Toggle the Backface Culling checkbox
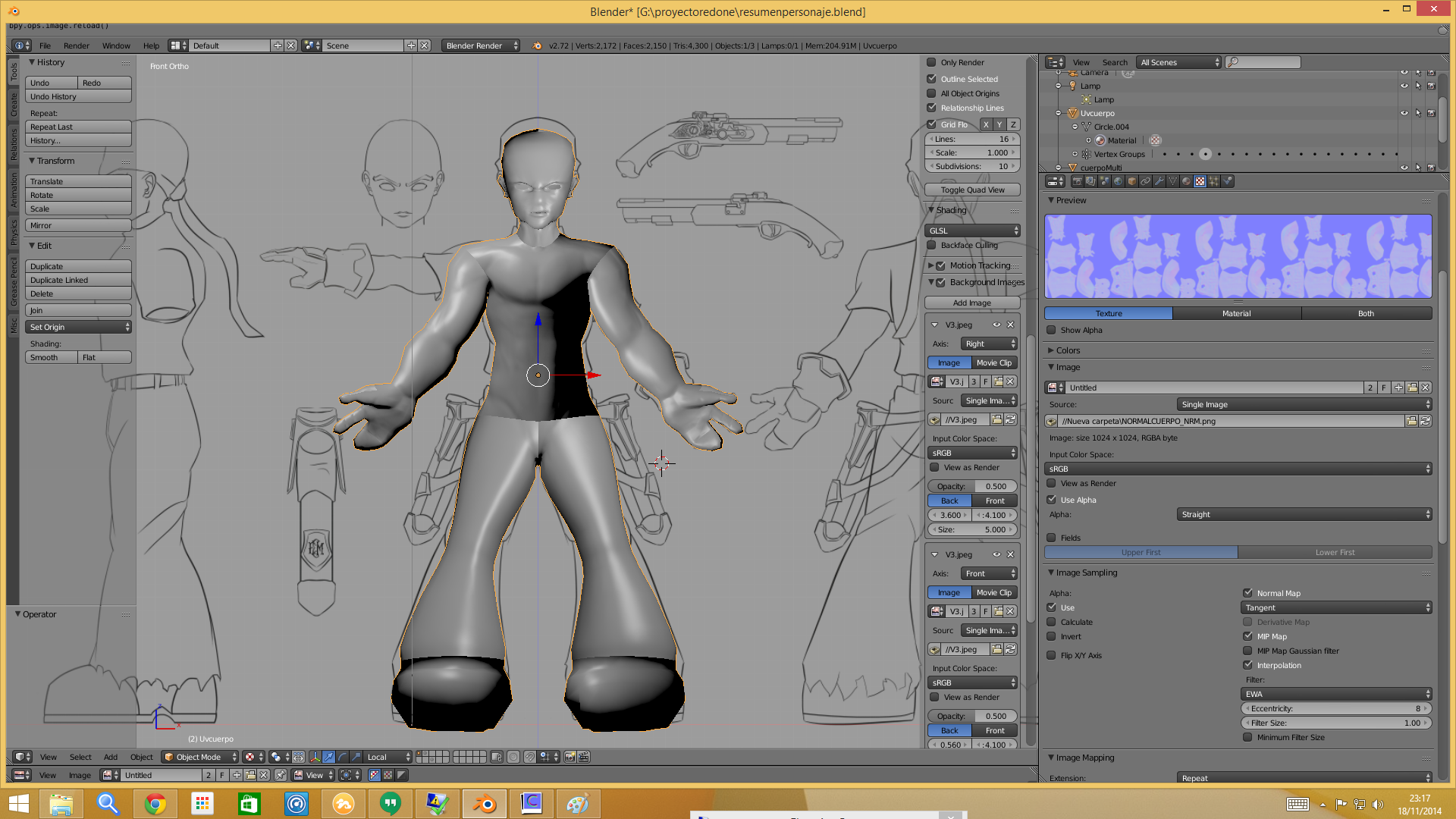This screenshot has height=819, width=1456. pos(932,245)
